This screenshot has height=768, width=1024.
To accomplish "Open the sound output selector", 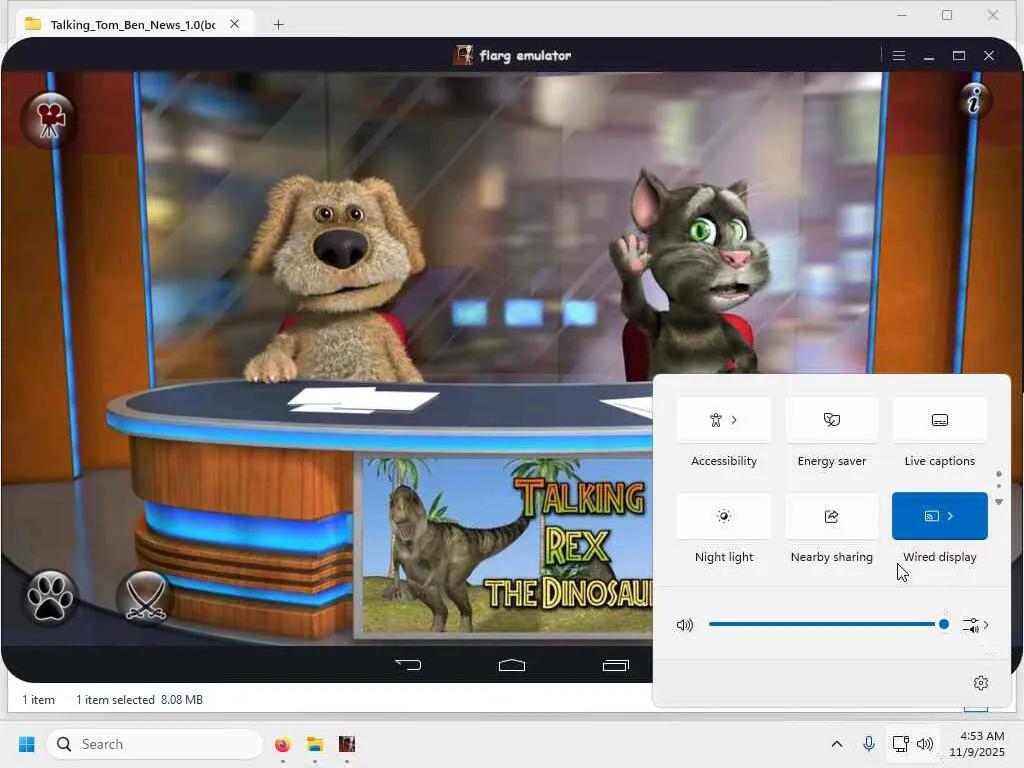I will click(976, 625).
